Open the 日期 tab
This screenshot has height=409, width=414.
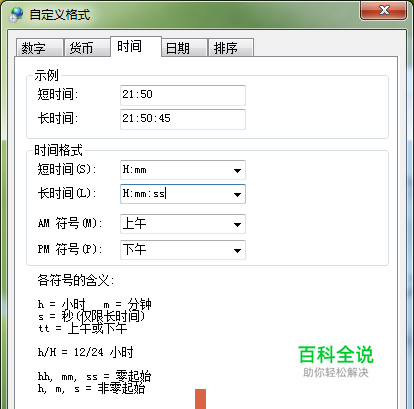pos(184,48)
